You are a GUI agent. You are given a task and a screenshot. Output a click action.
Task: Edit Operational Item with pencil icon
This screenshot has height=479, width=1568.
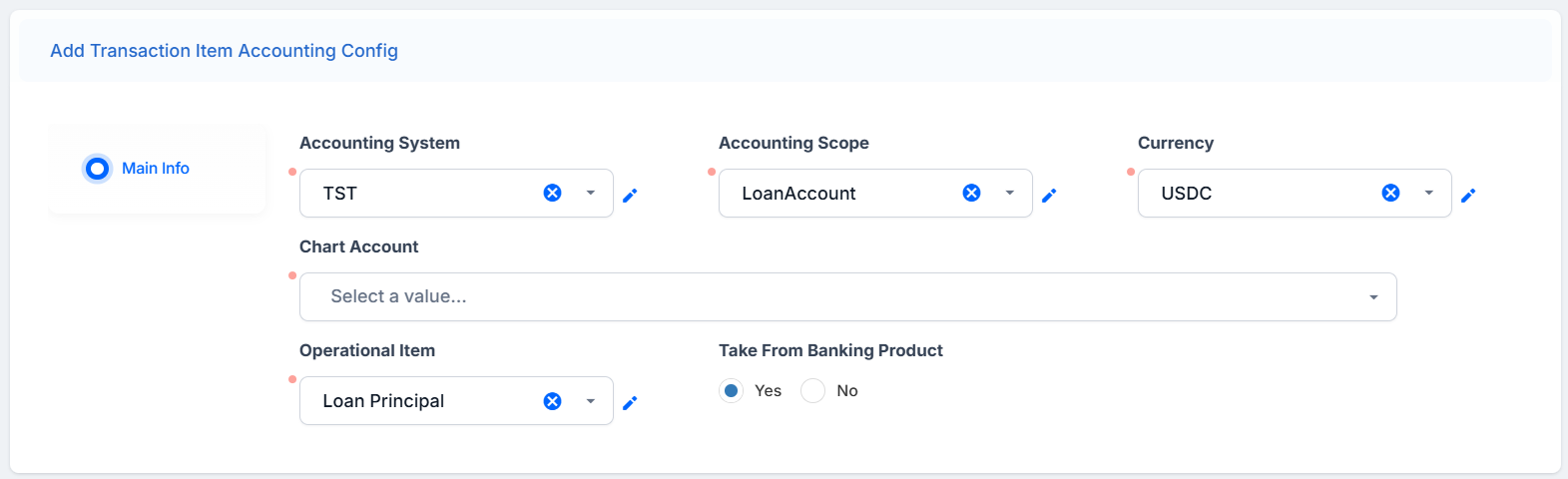point(630,402)
